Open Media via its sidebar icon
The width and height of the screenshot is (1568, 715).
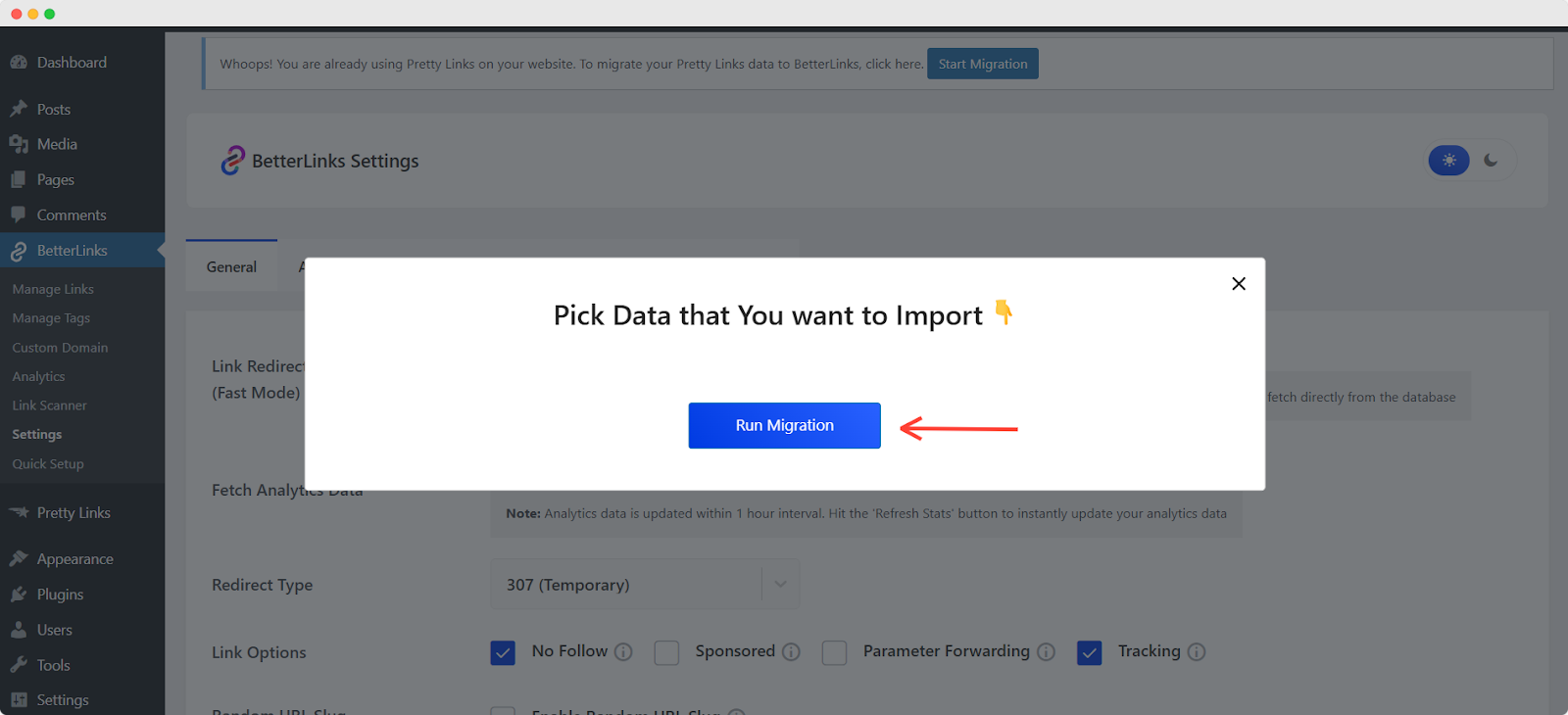point(19,144)
